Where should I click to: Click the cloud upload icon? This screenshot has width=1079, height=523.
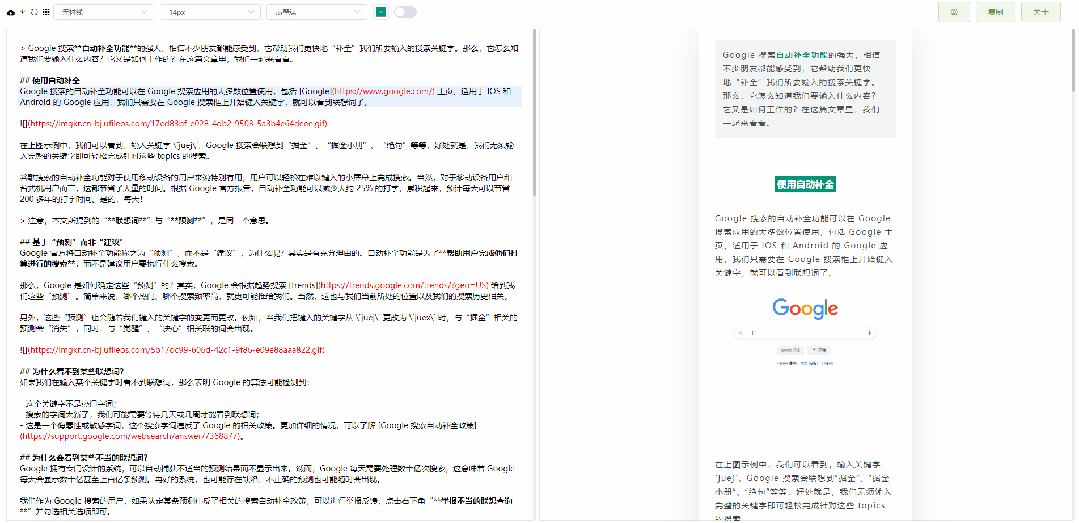(10, 12)
